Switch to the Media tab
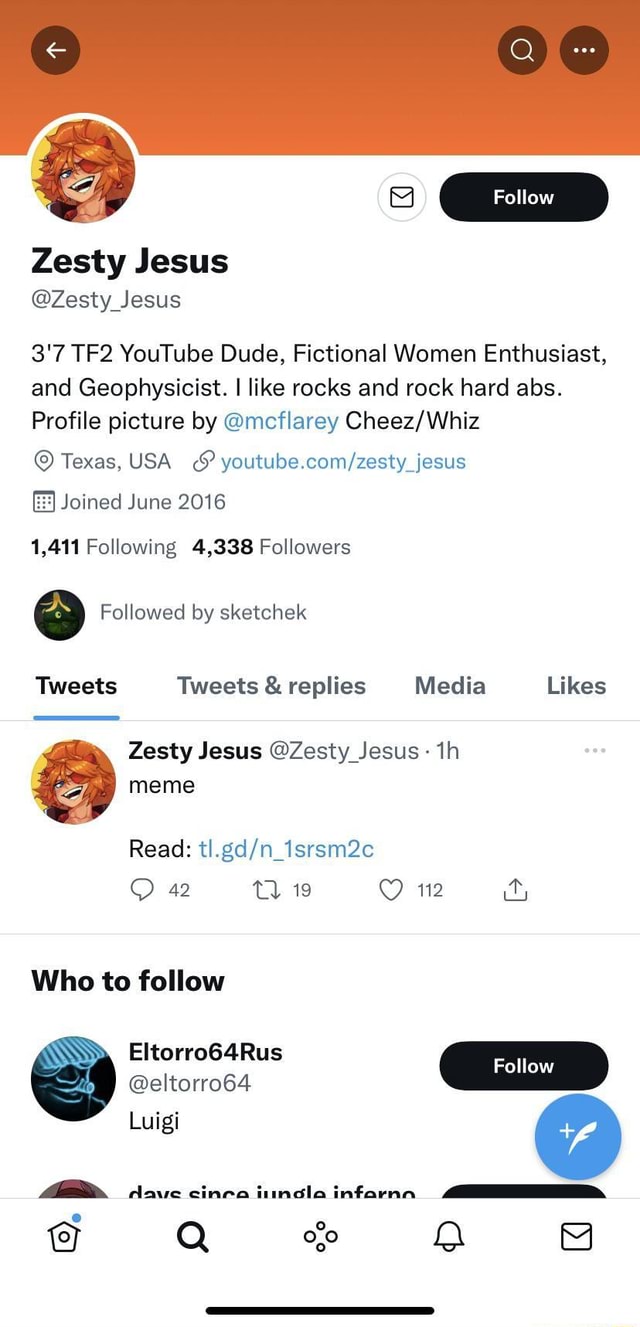The width and height of the screenshot is (640, 1327). (449, 686)
